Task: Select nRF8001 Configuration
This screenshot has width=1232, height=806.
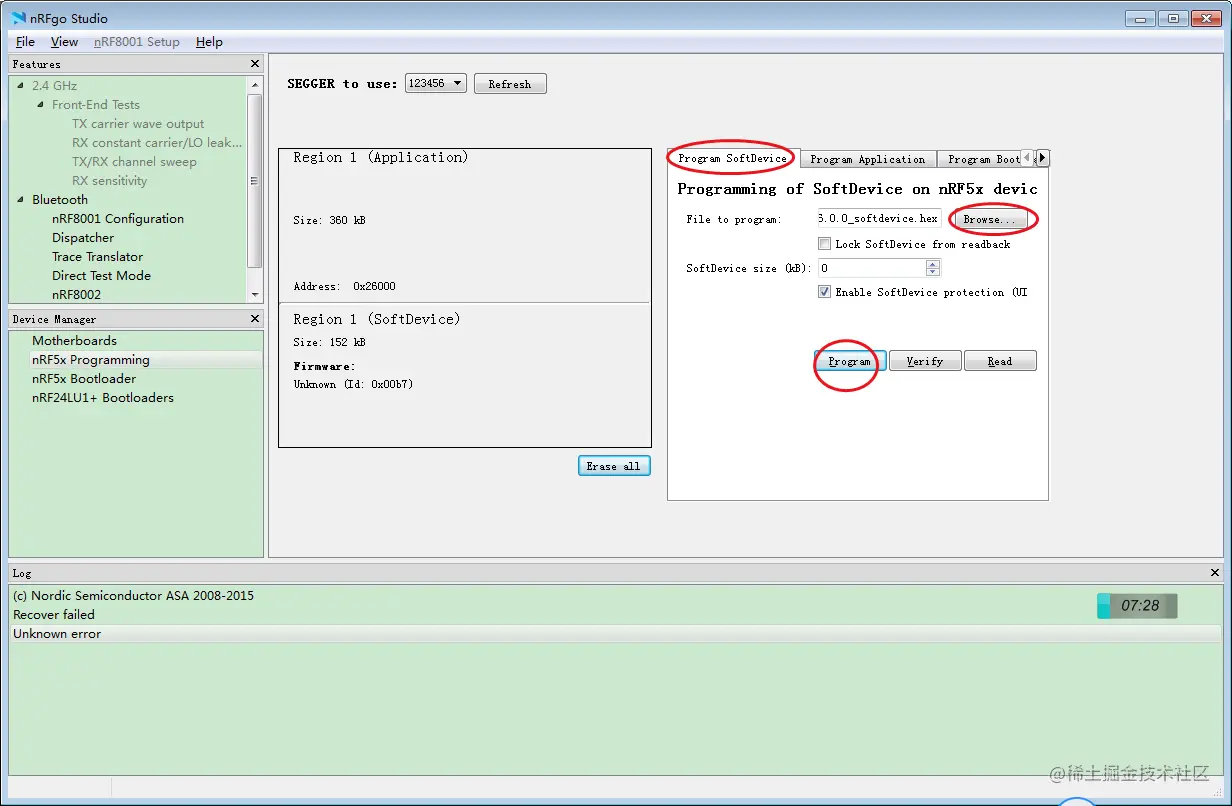Action: (118, 219)
